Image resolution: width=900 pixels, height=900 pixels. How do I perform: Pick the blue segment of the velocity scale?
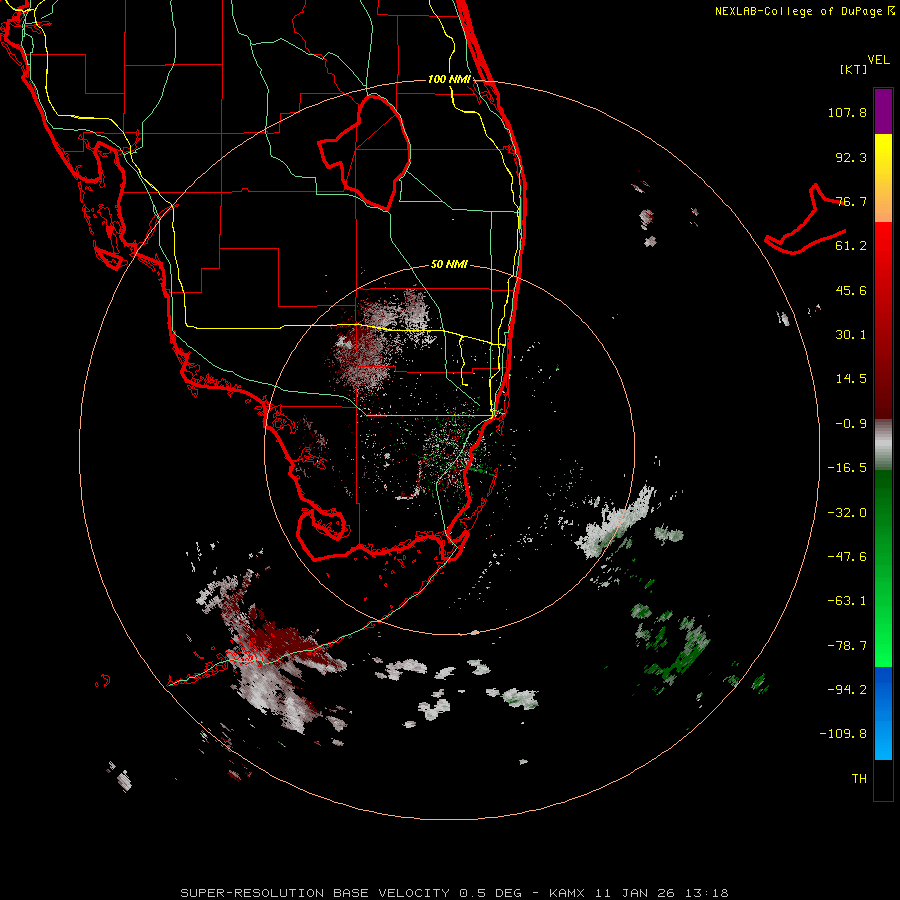coord(883,713)
